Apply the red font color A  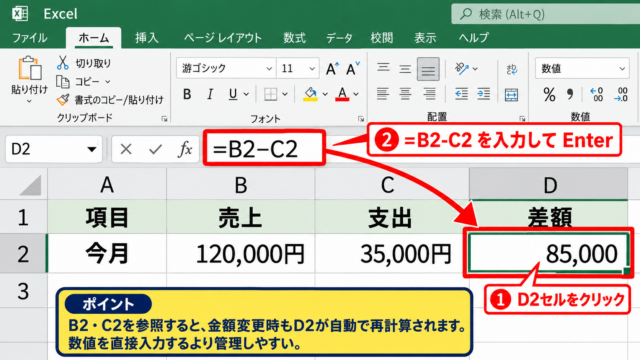pyautogui.click(x=342, y=94)
